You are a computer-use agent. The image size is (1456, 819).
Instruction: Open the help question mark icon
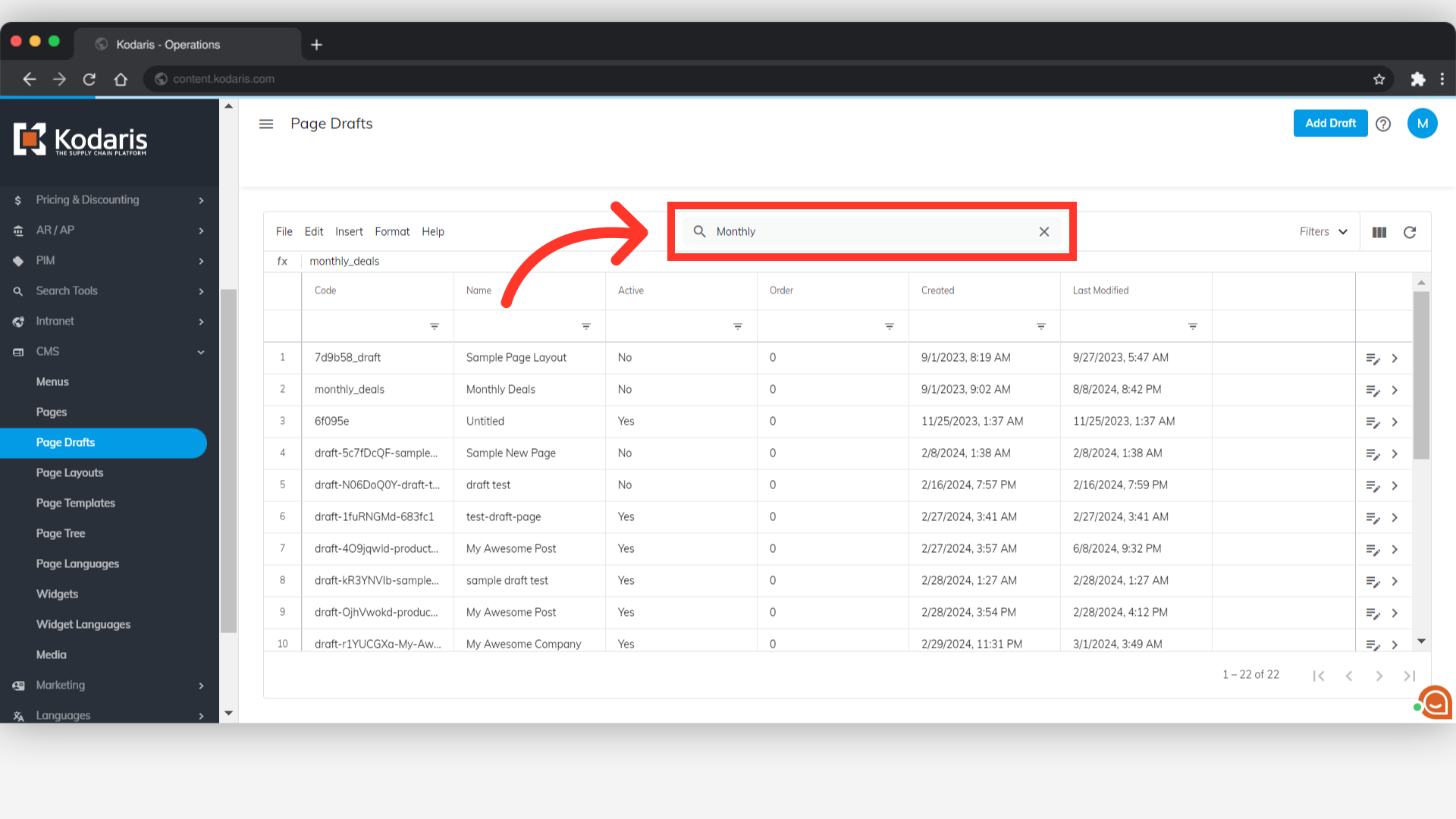(1383, 124)
